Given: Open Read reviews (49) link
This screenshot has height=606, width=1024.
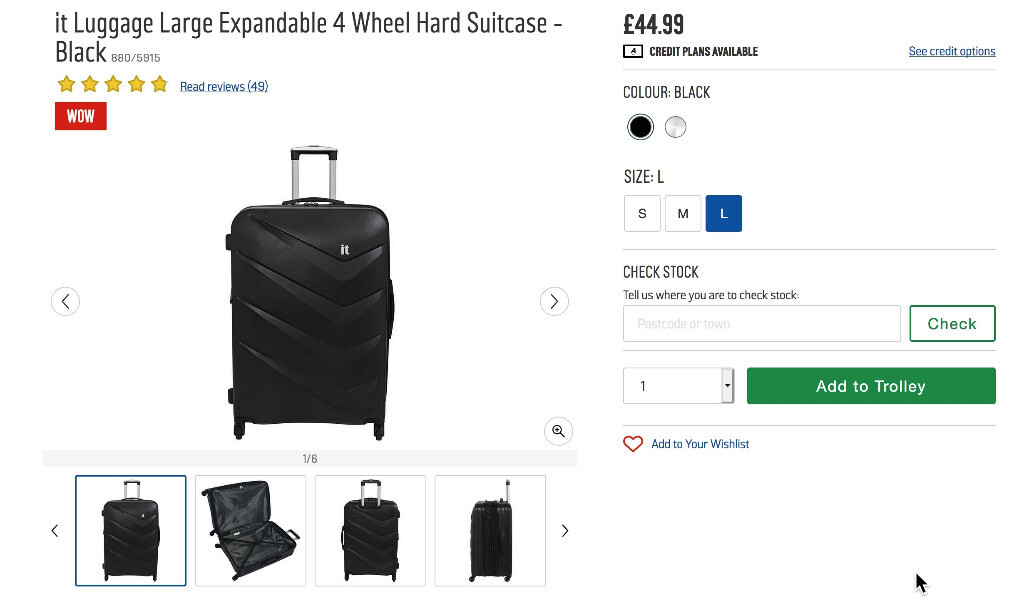Looking at the screenshot, I should tap(224, 87).
